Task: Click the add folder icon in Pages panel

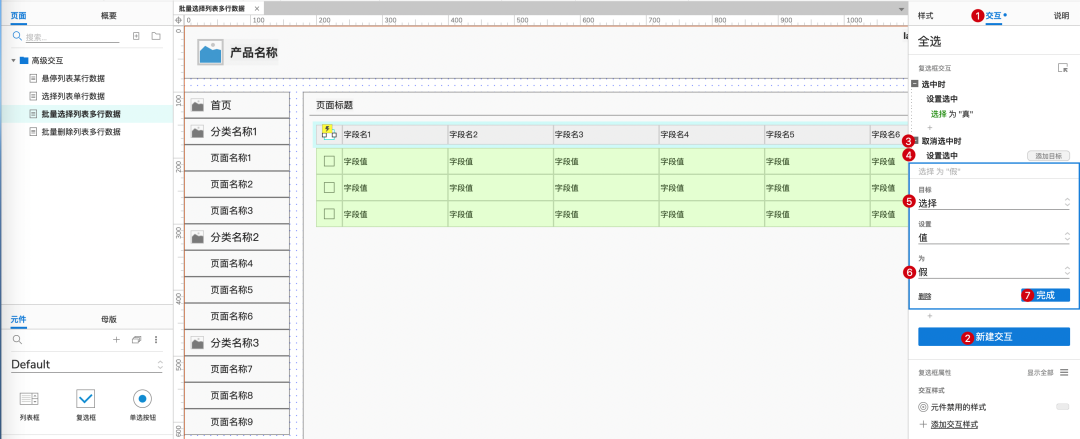Action: (156, 36)
